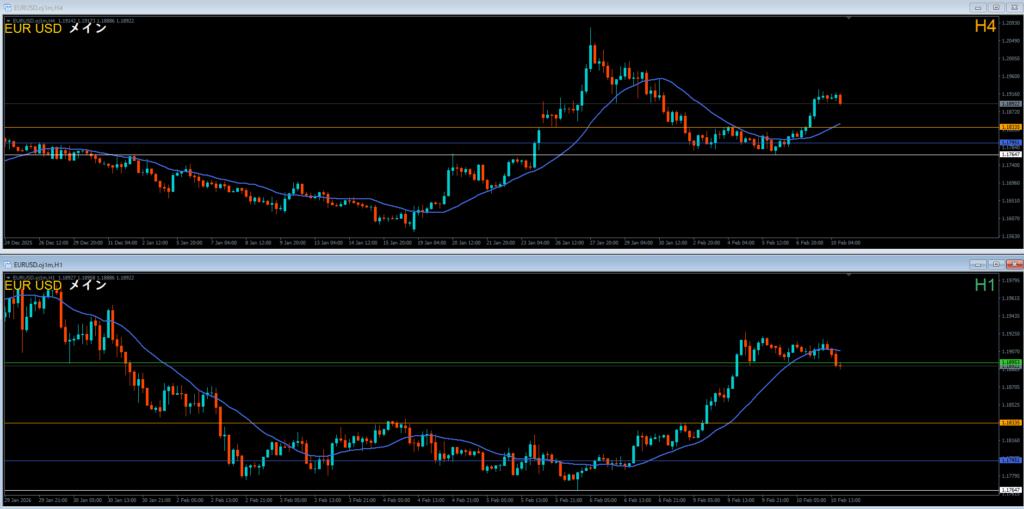Minimize the EURUSD H4 chart window
This screenshot has height=509, width=1024.
coord(978,7)
